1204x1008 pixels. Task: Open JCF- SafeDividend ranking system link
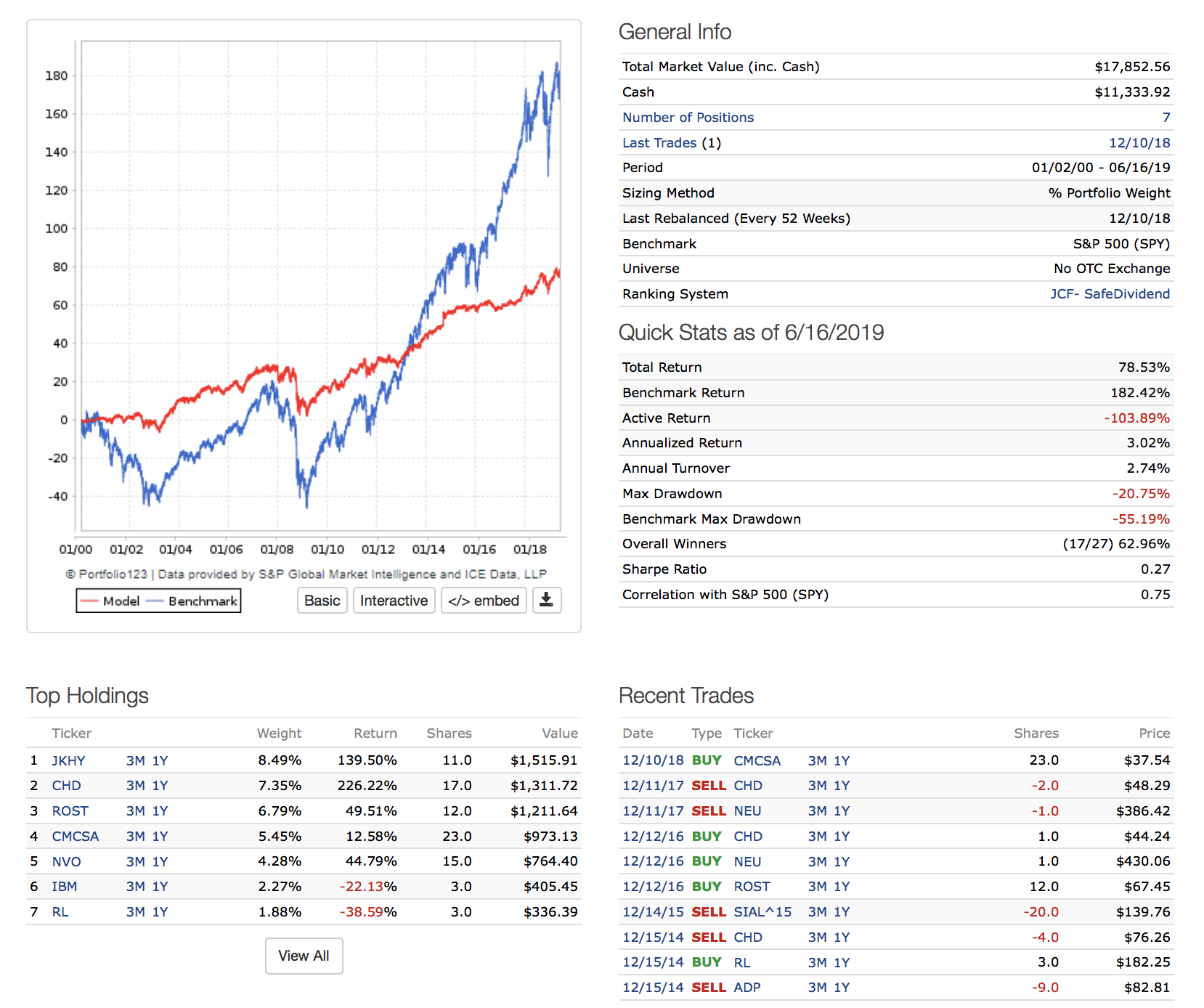coord(1110,294)
